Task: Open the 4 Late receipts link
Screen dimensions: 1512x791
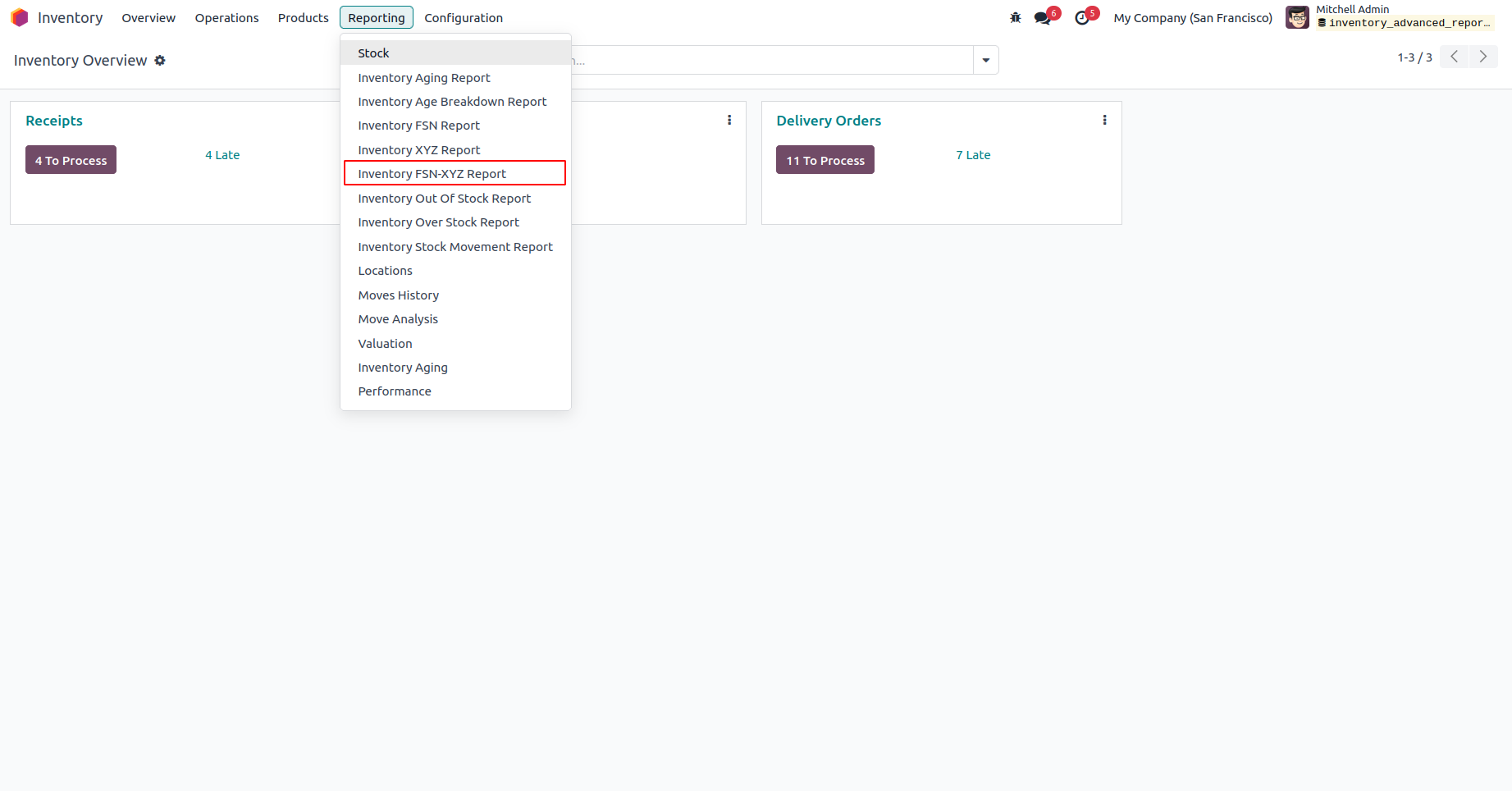Action: click(x=222, y=154)
